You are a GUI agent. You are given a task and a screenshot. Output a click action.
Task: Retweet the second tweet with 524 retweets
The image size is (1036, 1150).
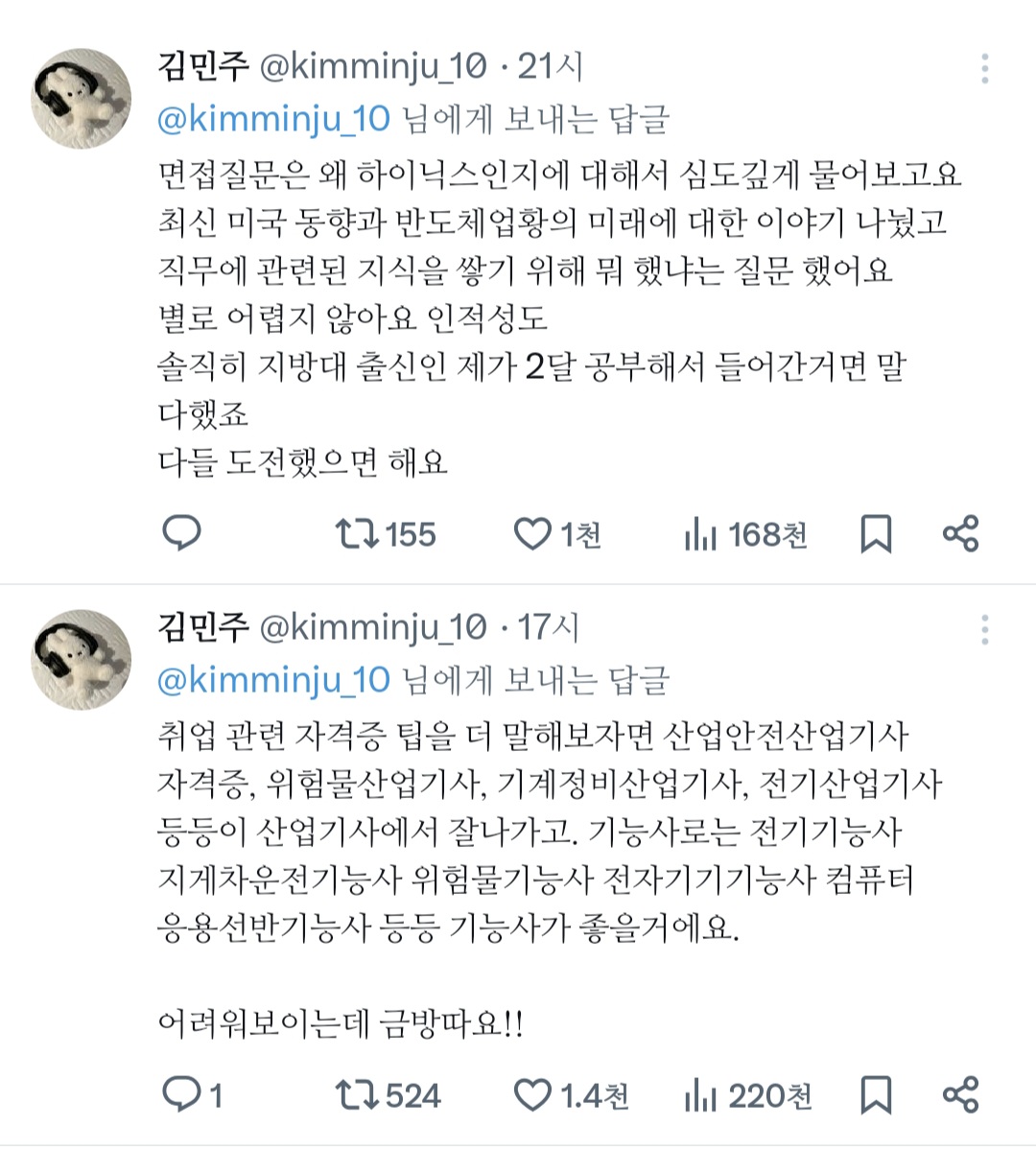coord(358,1094)
